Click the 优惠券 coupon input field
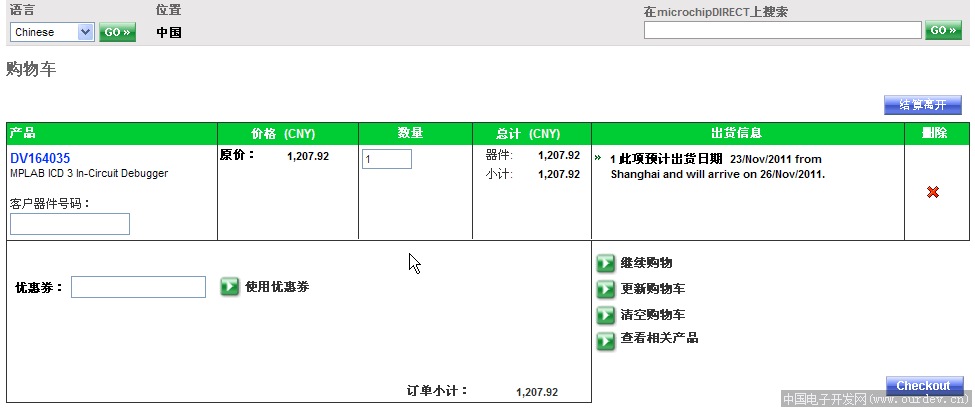Image resolution: width=975 pixels, height=411 pixels. tap(138, 287)
